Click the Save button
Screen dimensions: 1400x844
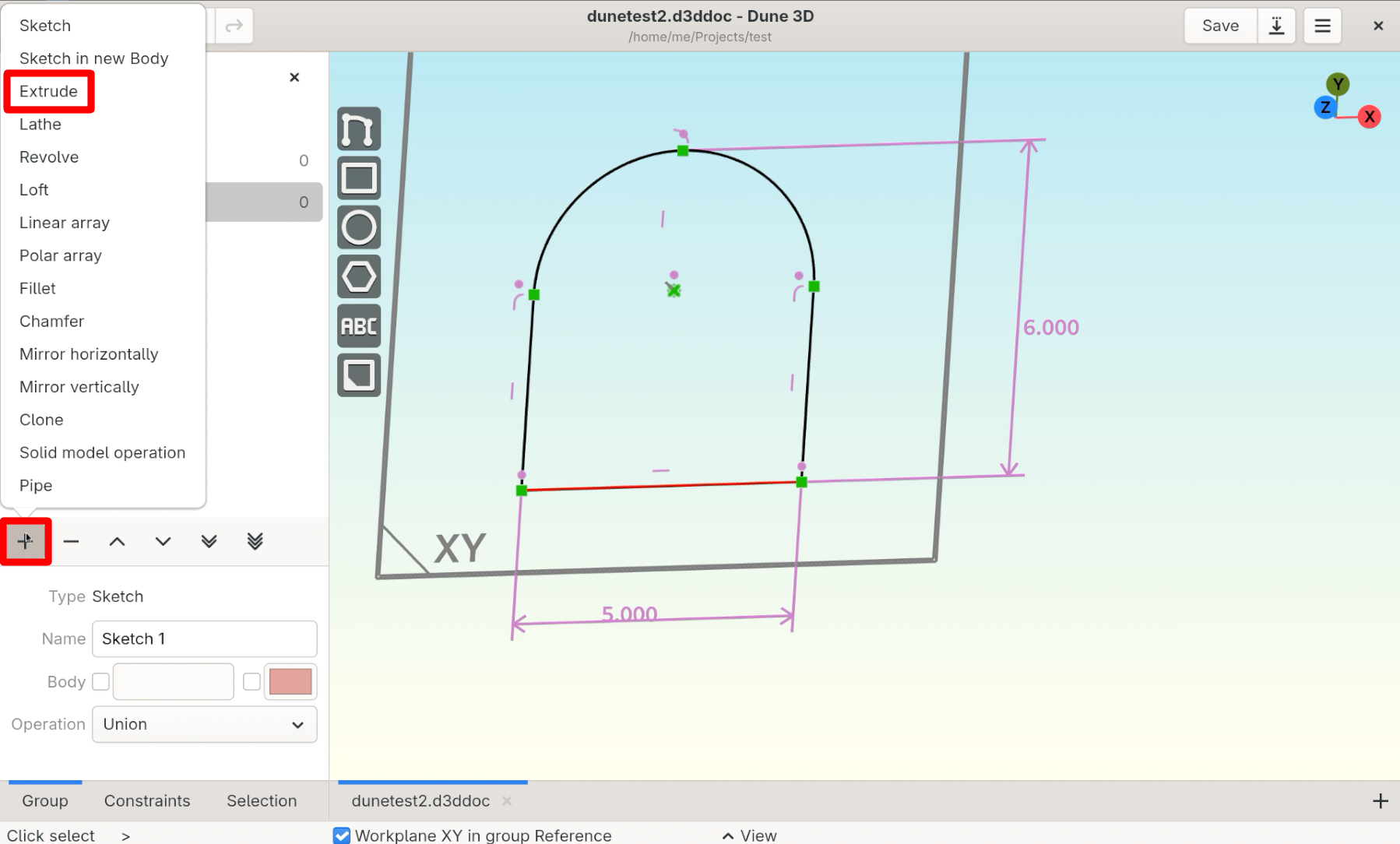coord(1220,26)
